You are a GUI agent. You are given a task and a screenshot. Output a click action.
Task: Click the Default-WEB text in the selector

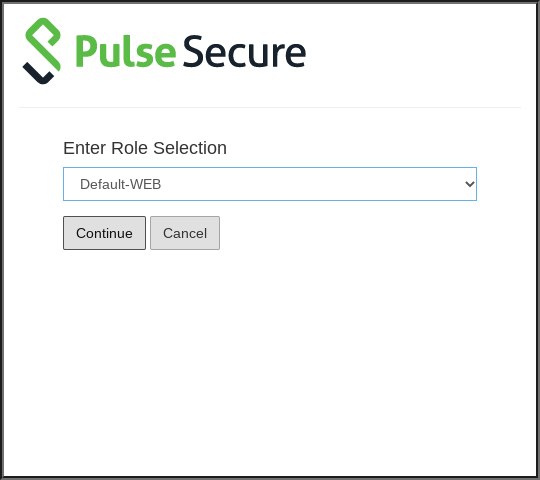pos(121,185)
